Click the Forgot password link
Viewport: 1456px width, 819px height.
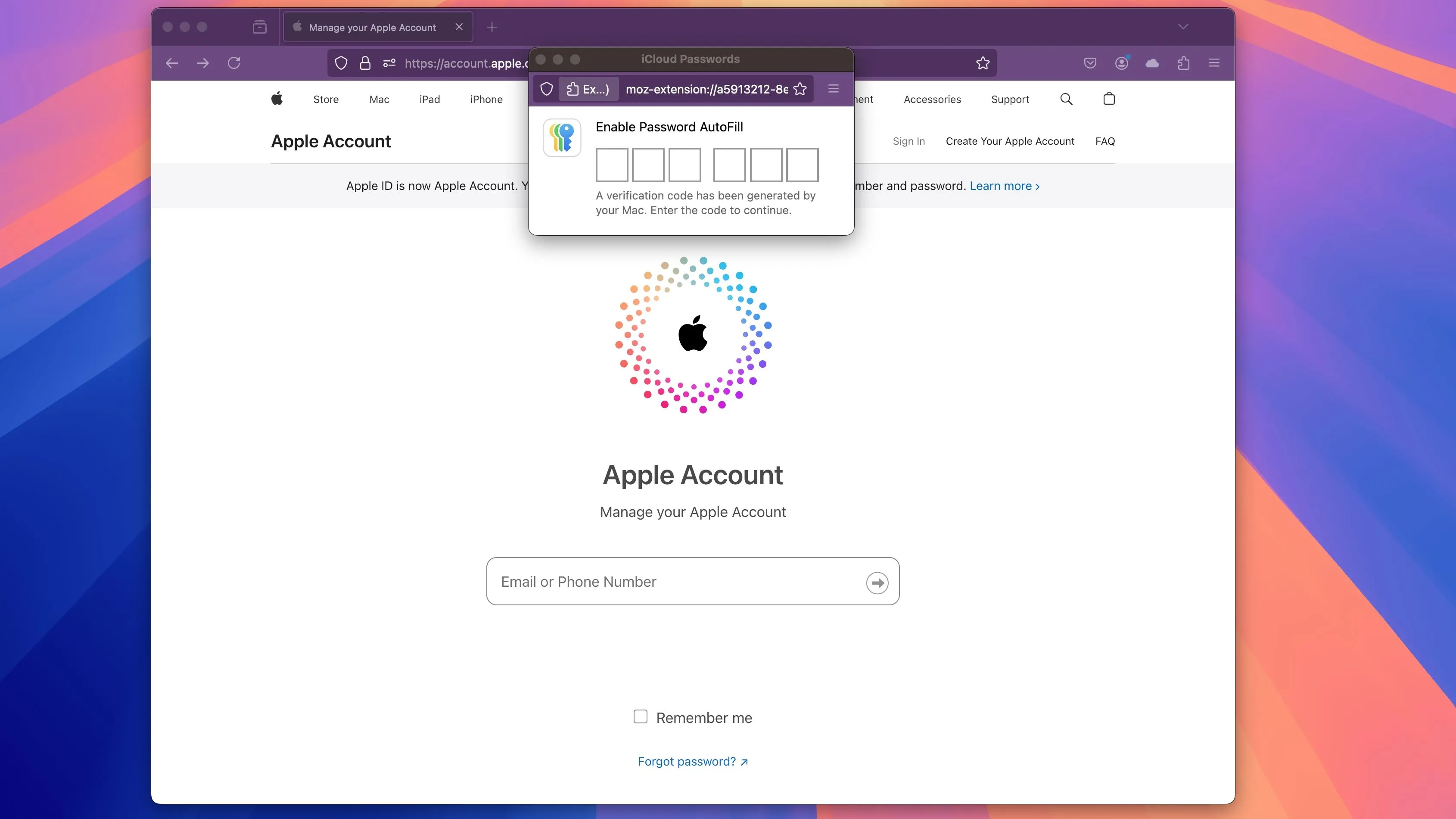click(692, 761)
